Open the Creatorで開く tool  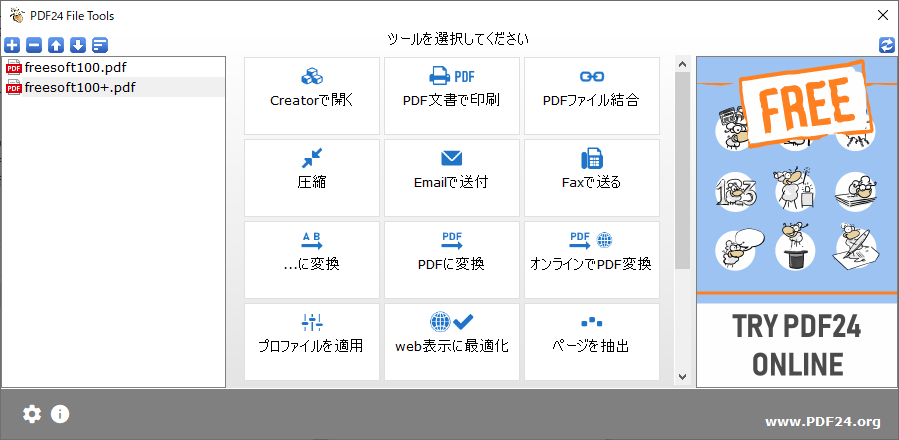[312, 96]
